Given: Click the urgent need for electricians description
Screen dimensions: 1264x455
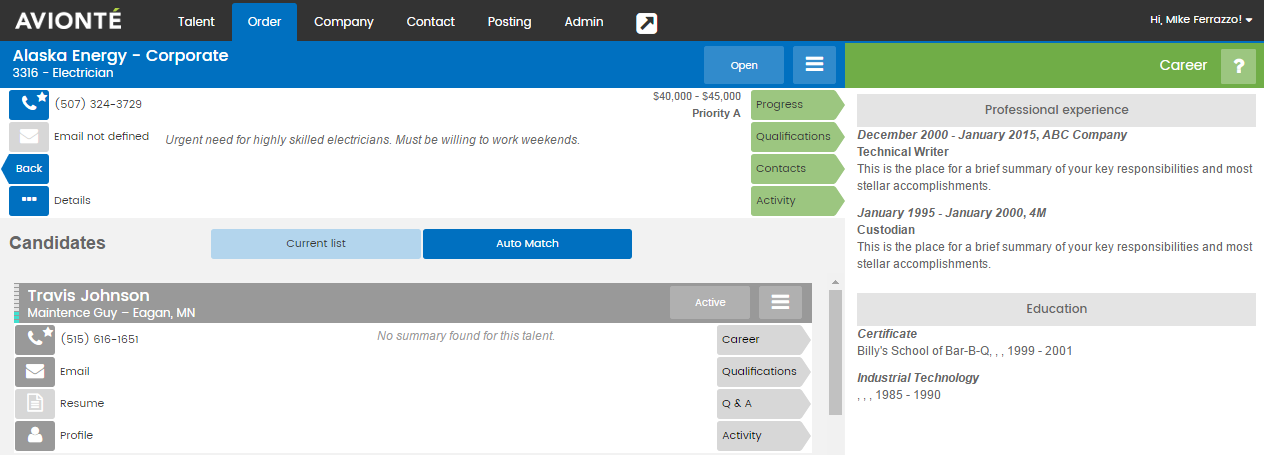Looking at the screenshot, I should (372, 140).
